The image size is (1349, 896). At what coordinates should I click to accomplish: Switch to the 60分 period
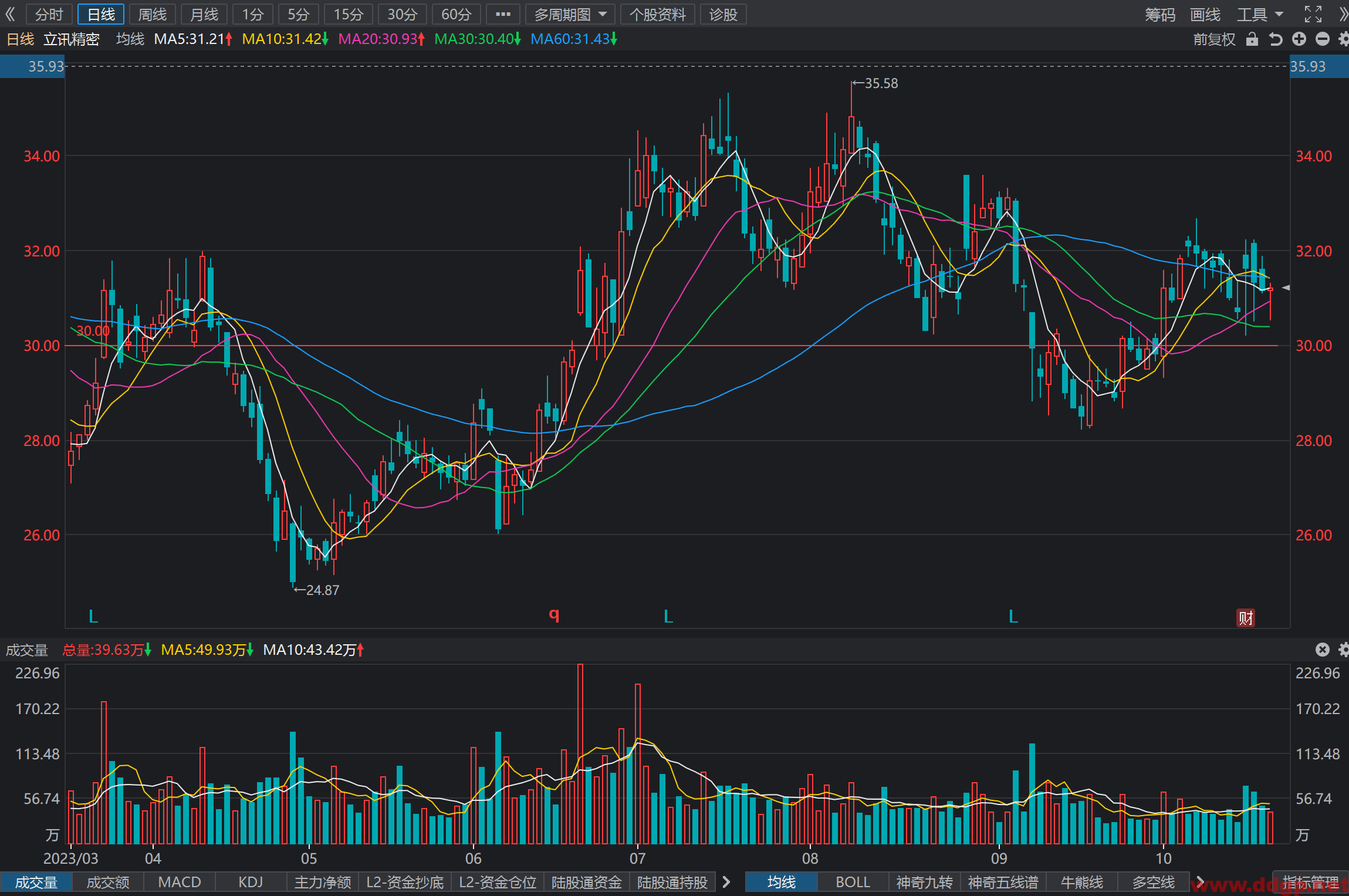pyautogui.click(x=457, y=14)
